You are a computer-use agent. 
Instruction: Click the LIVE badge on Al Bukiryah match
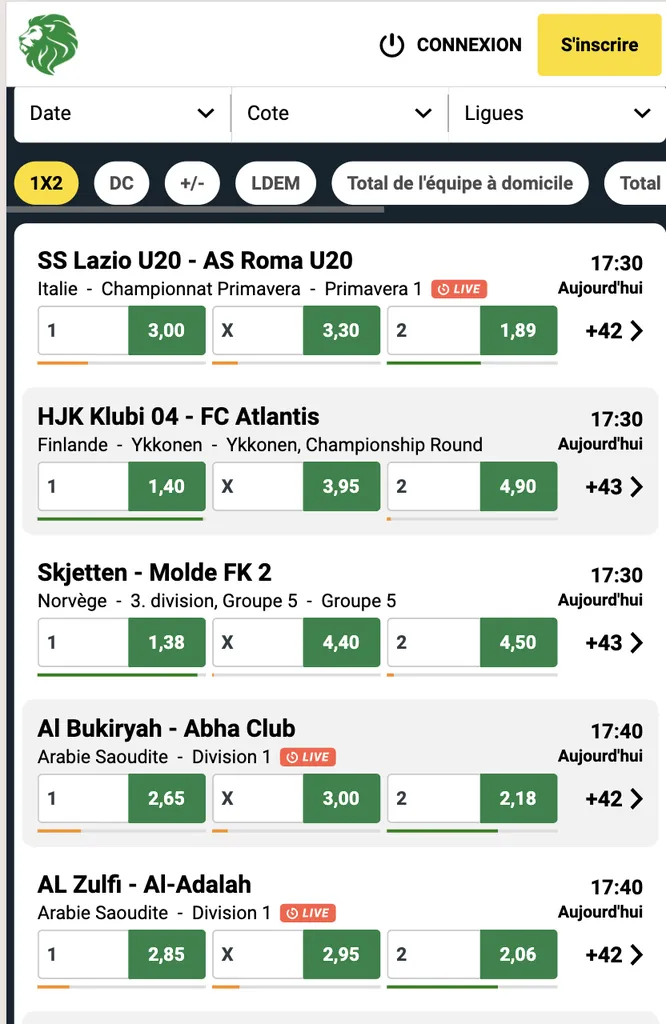tap(308, 757)
